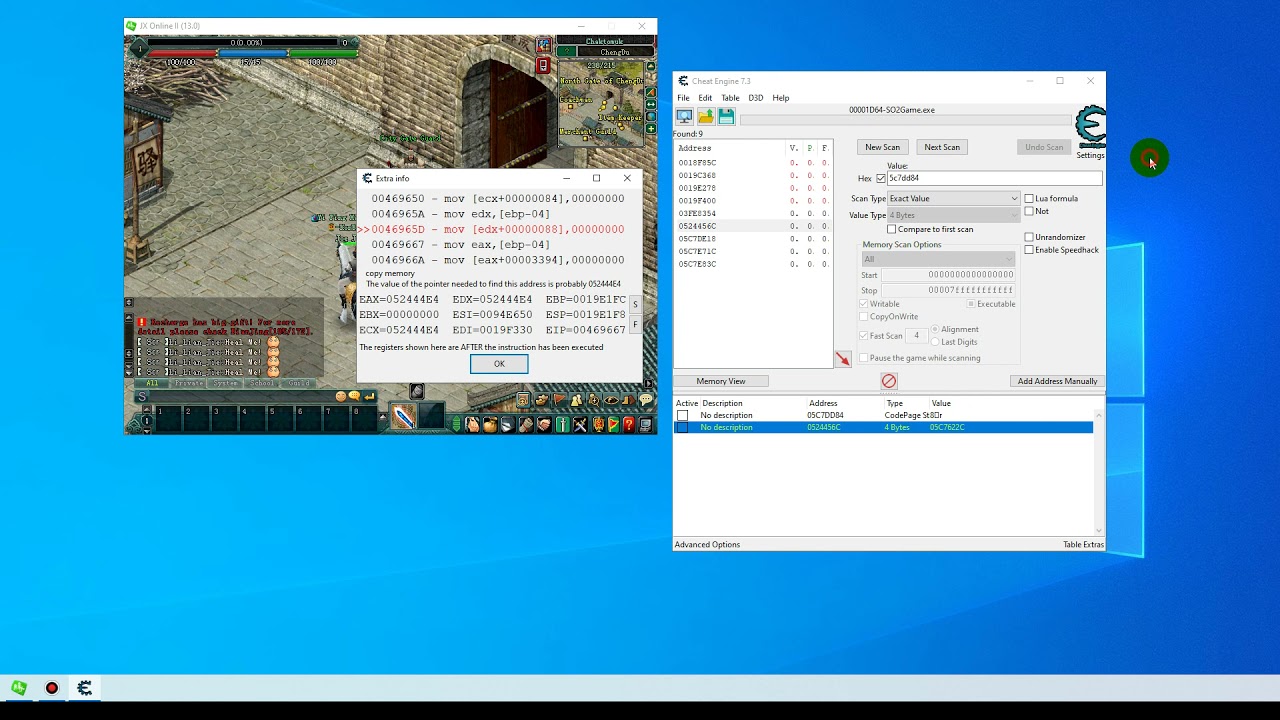This screenshot has height=720, width=1280.
Task: Switch to the Private chat tab
Action: click(x=188, y=383)
